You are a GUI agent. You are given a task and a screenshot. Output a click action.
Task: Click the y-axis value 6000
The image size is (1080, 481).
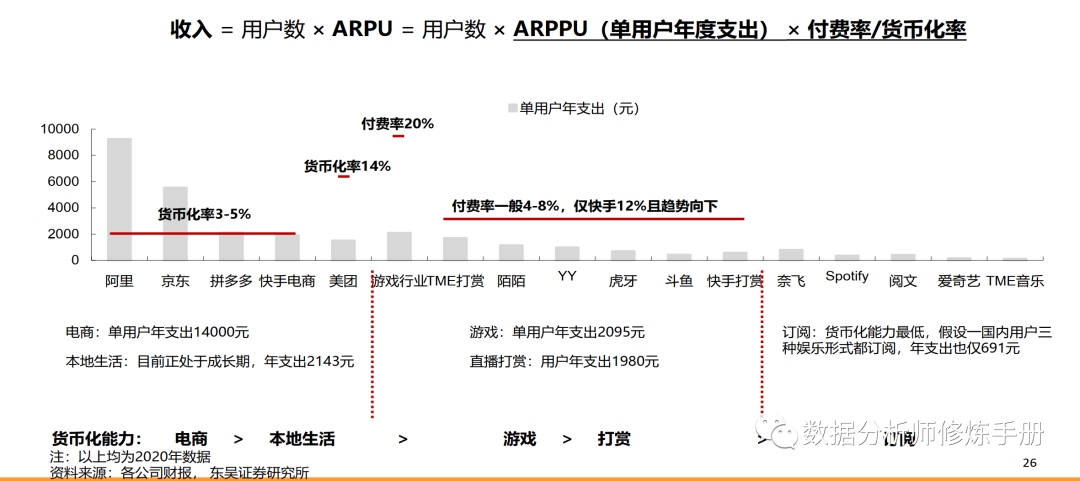64,182
